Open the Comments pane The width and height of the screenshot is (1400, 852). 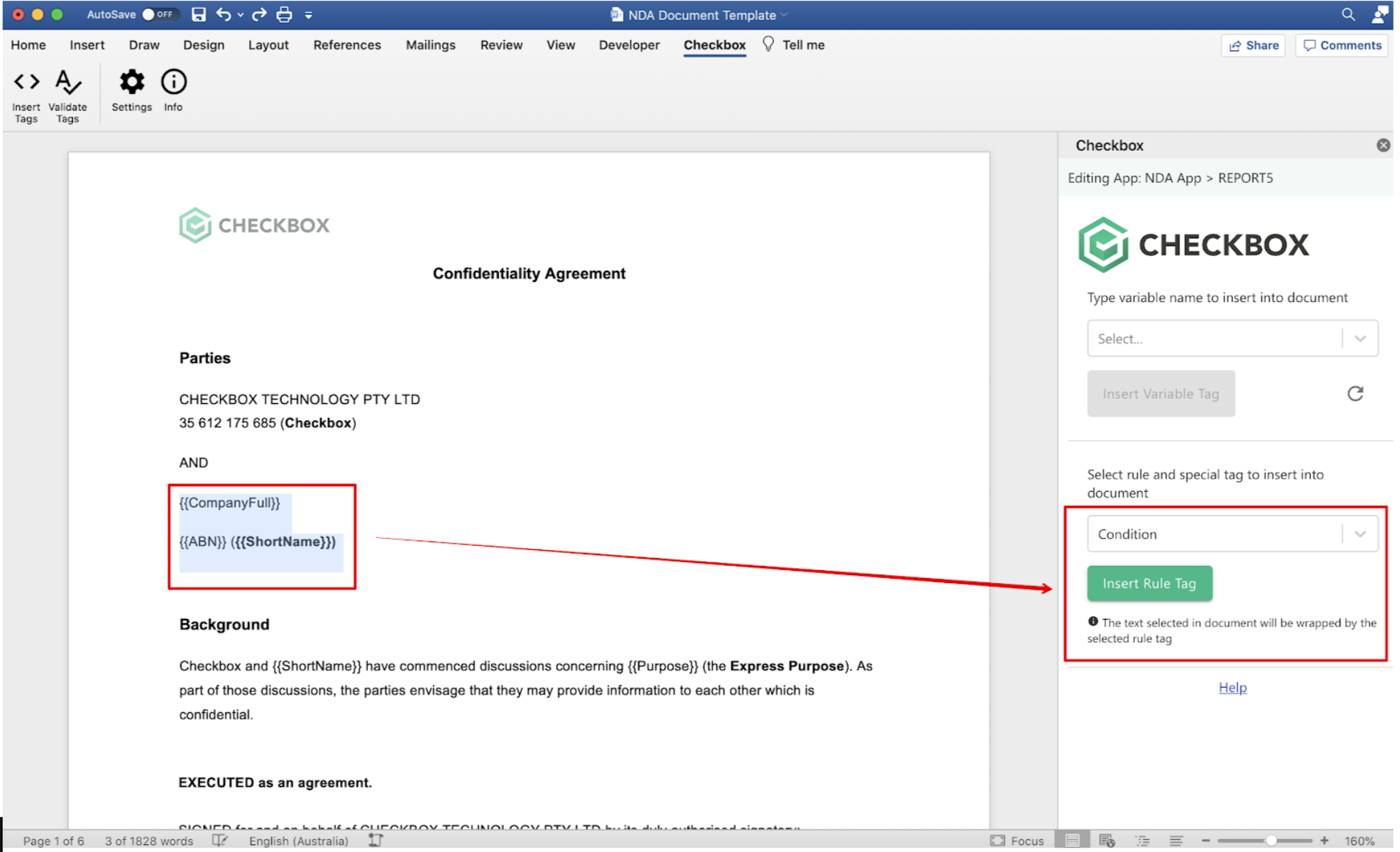[1341, 45]
